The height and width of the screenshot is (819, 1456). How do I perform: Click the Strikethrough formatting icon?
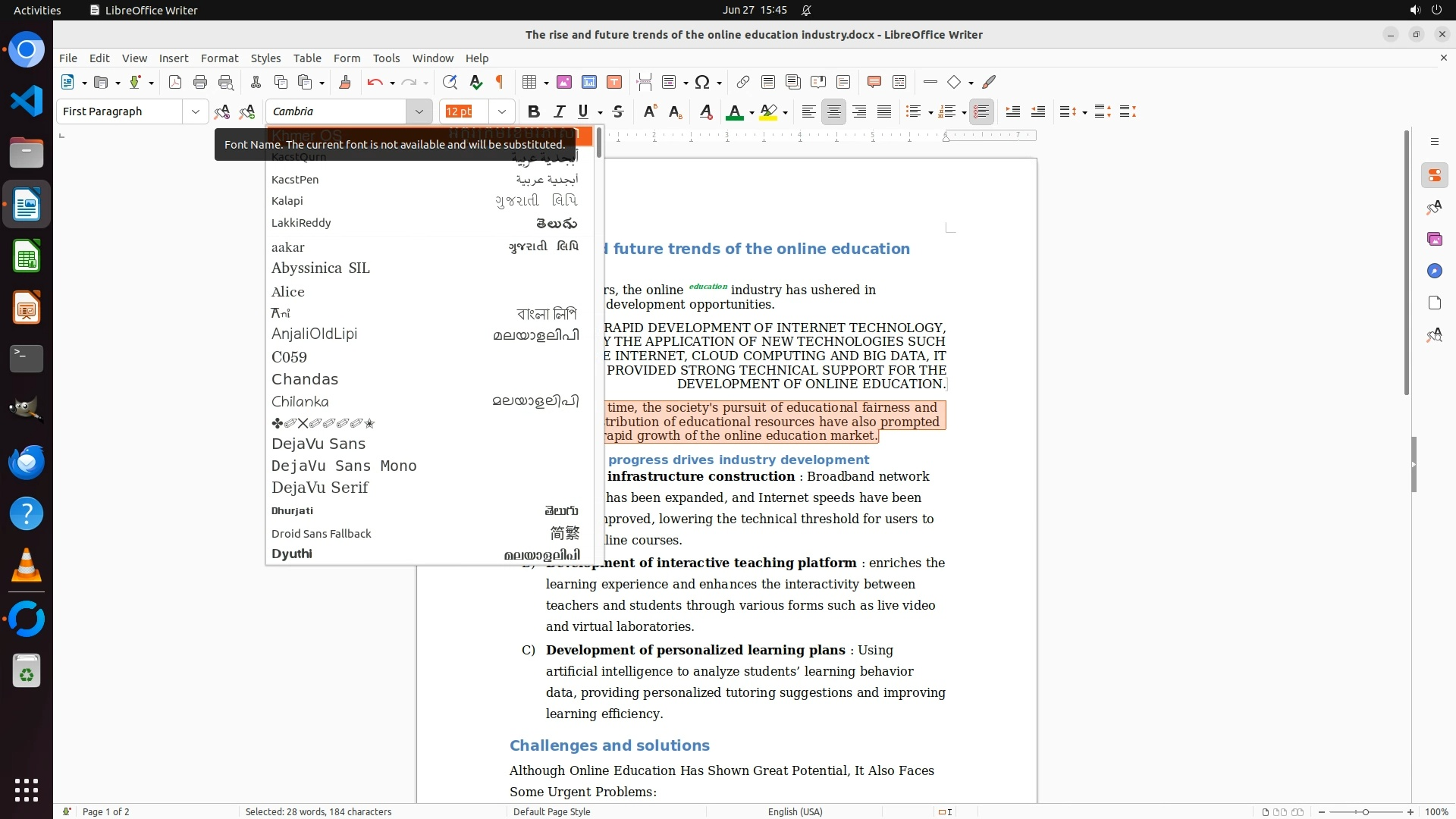tap(618, 111)
